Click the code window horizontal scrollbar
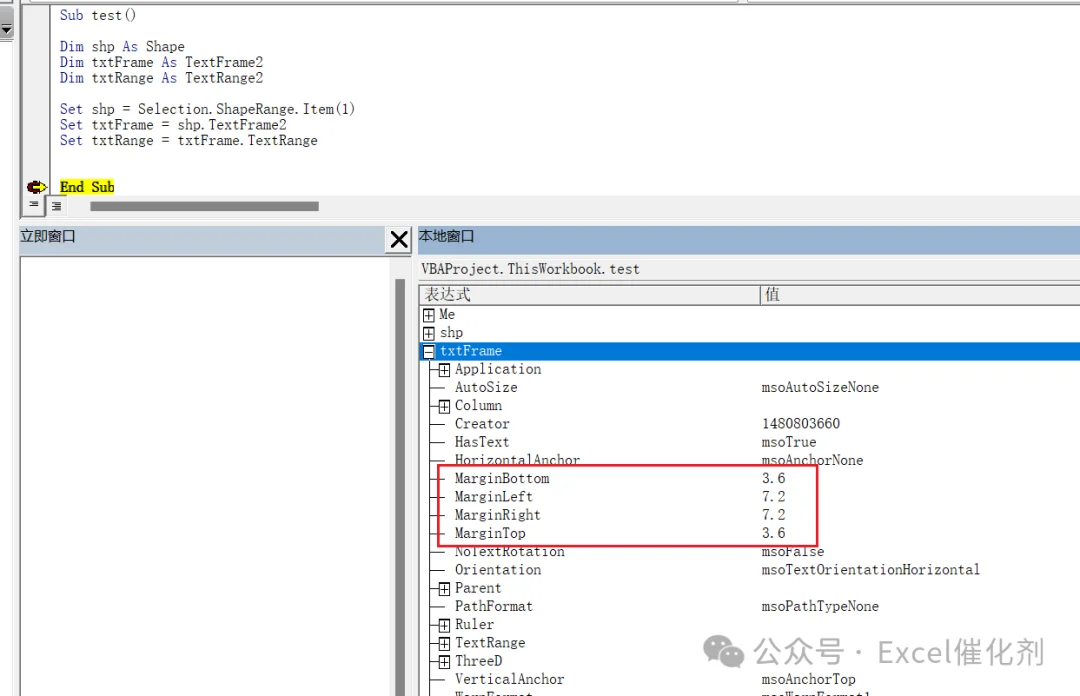 click(205, 206)
